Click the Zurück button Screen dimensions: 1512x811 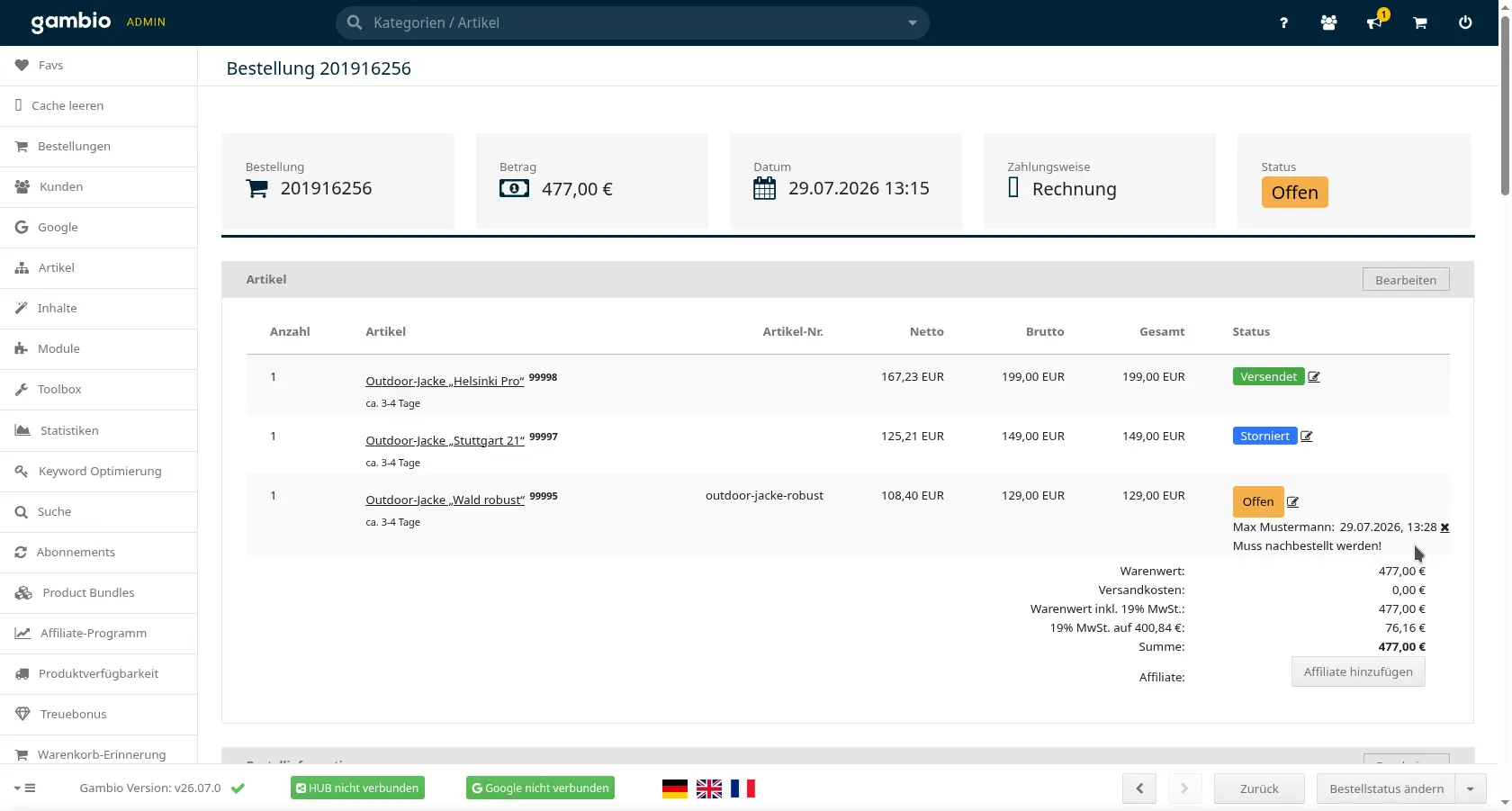(x=1259, y=788)
